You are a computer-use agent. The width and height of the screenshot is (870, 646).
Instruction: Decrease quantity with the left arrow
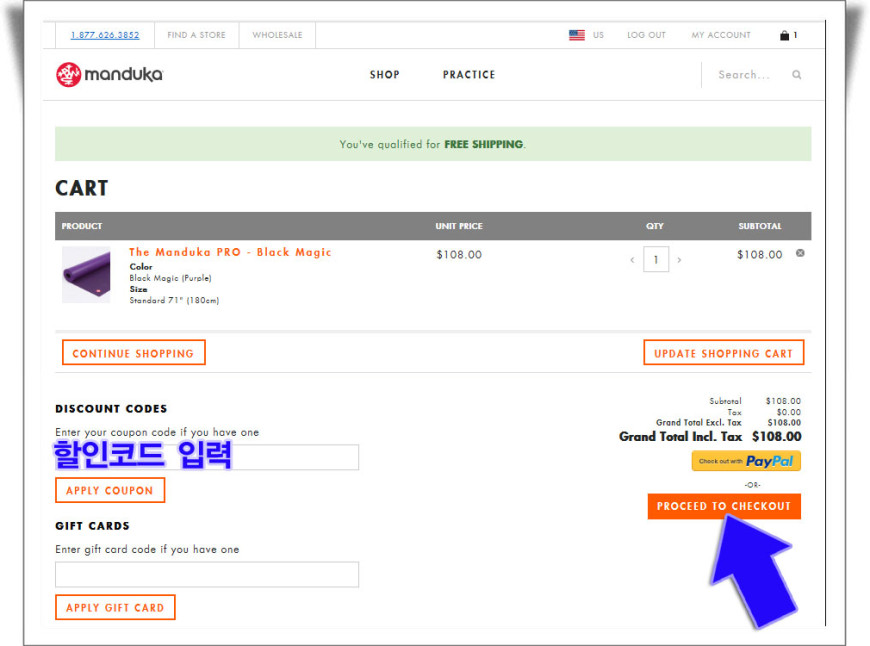[632, 259]
